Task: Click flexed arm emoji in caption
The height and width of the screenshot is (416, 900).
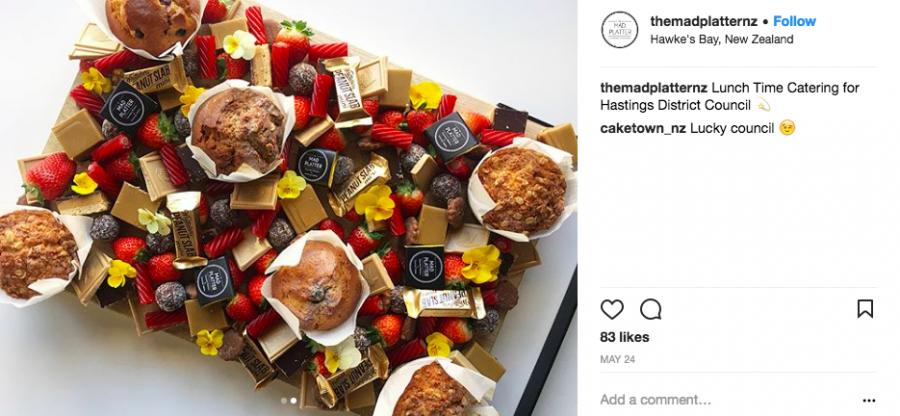Action: [763, 106]
